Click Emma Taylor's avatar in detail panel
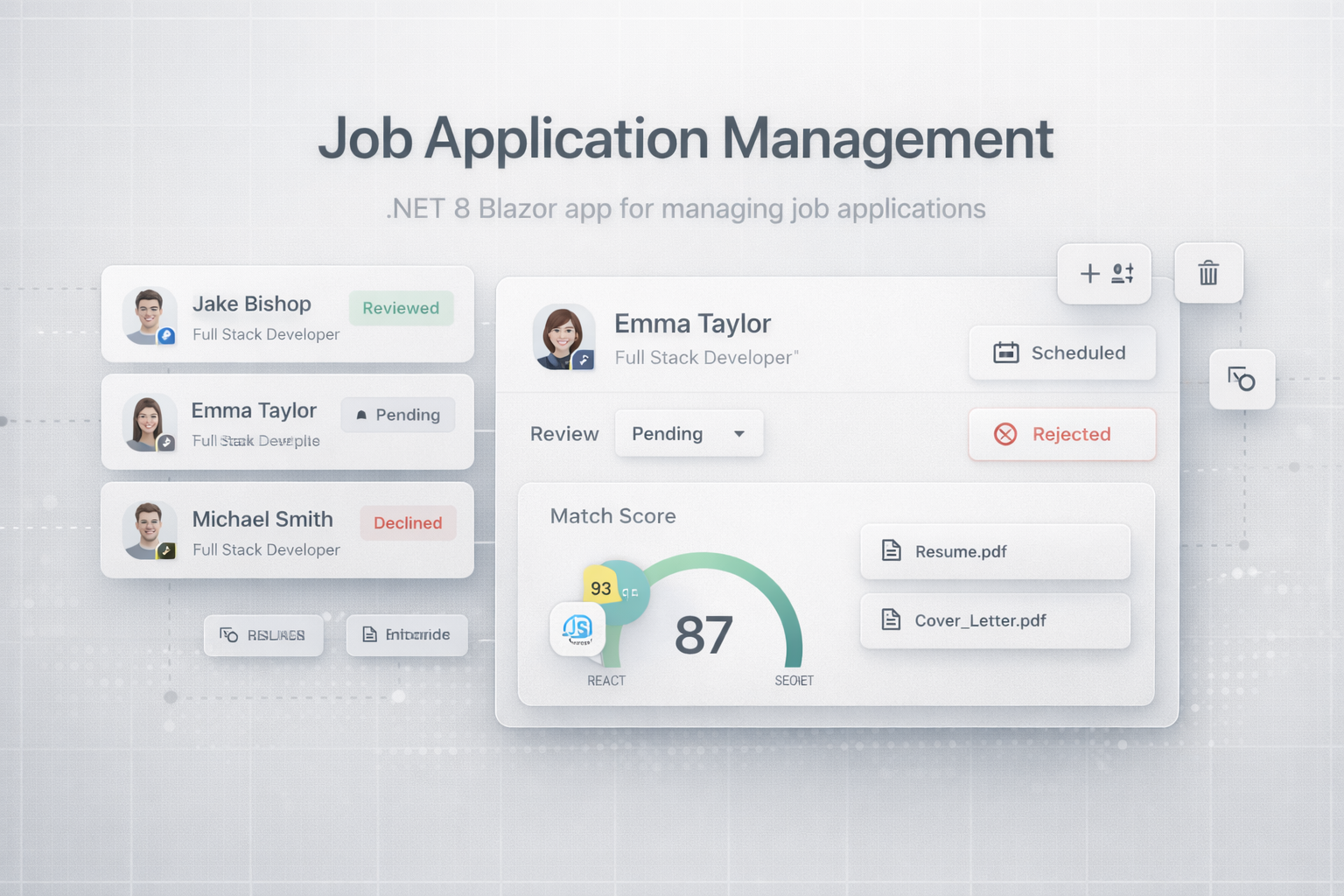Image resolution: width=1344 pixels, height=896 pixels. (563, 337)
